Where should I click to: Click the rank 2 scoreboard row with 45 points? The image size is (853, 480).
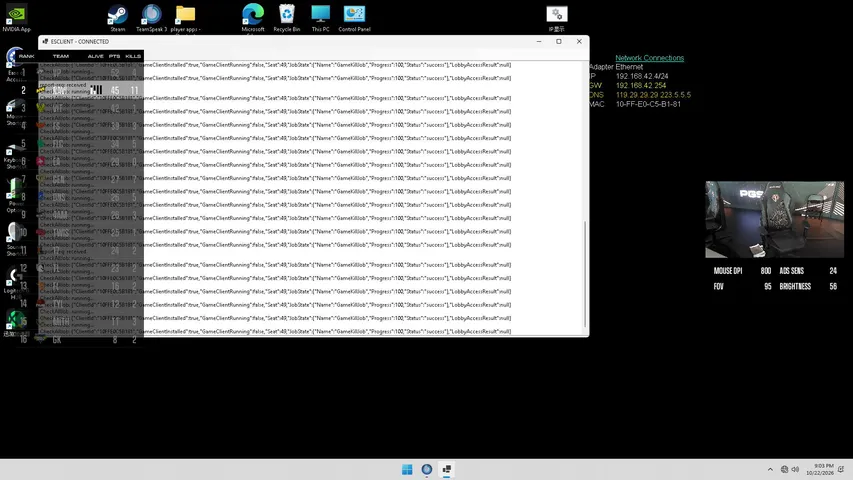(79, 90)
